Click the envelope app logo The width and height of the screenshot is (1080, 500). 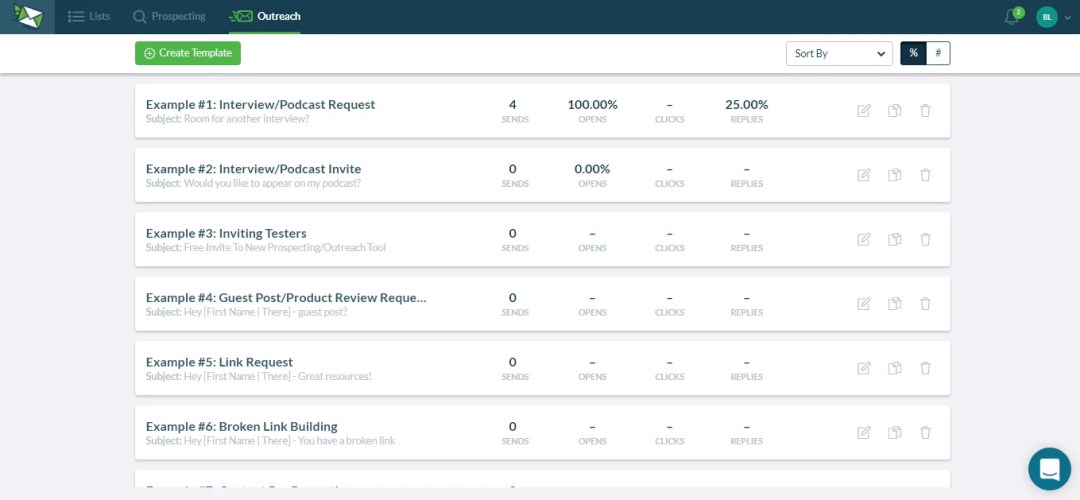pyautogui.click(x=28, y=16)
